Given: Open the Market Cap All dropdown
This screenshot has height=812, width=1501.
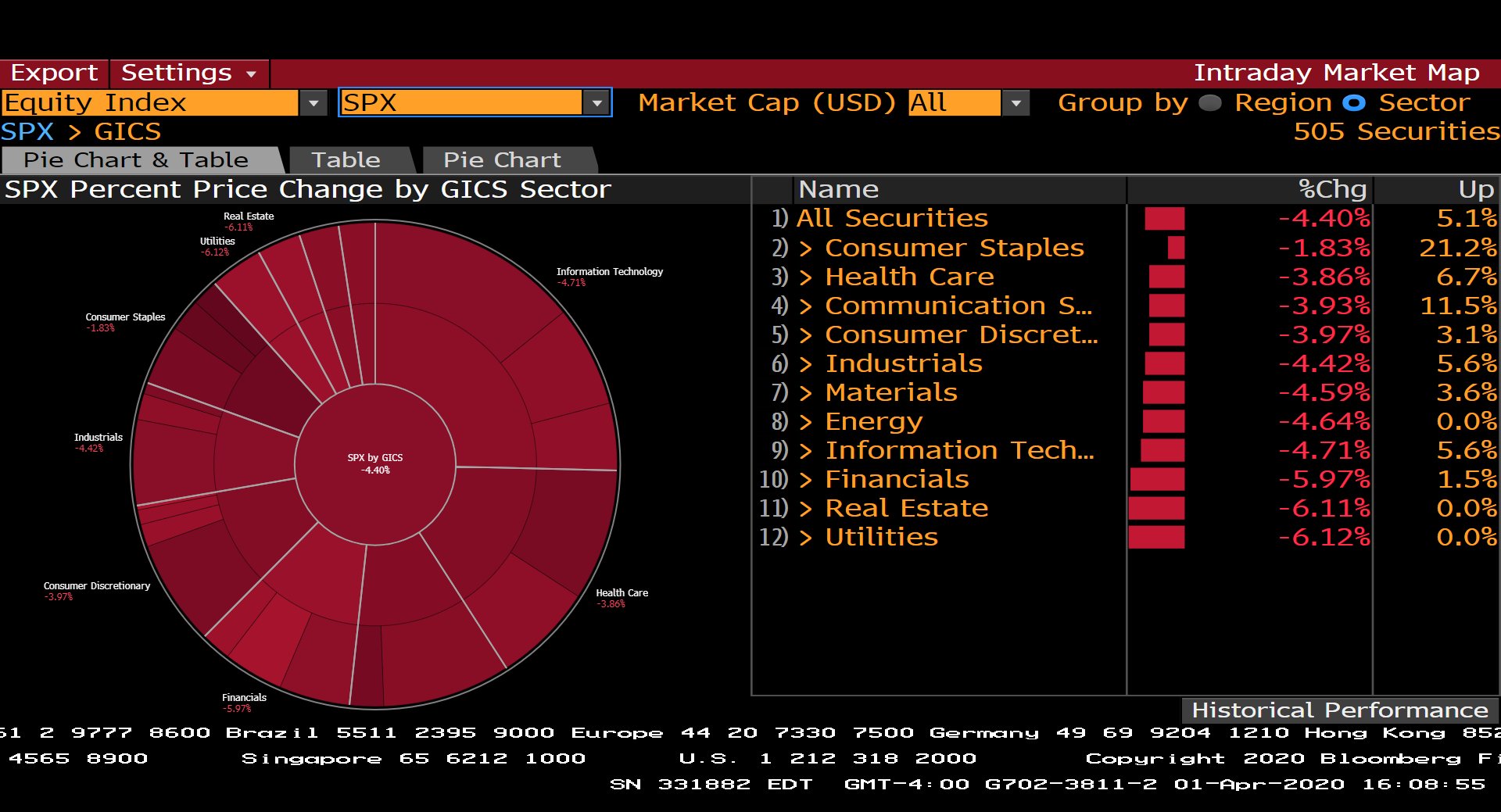Looking at the screenshot, I should click(x=1015, y=102).
